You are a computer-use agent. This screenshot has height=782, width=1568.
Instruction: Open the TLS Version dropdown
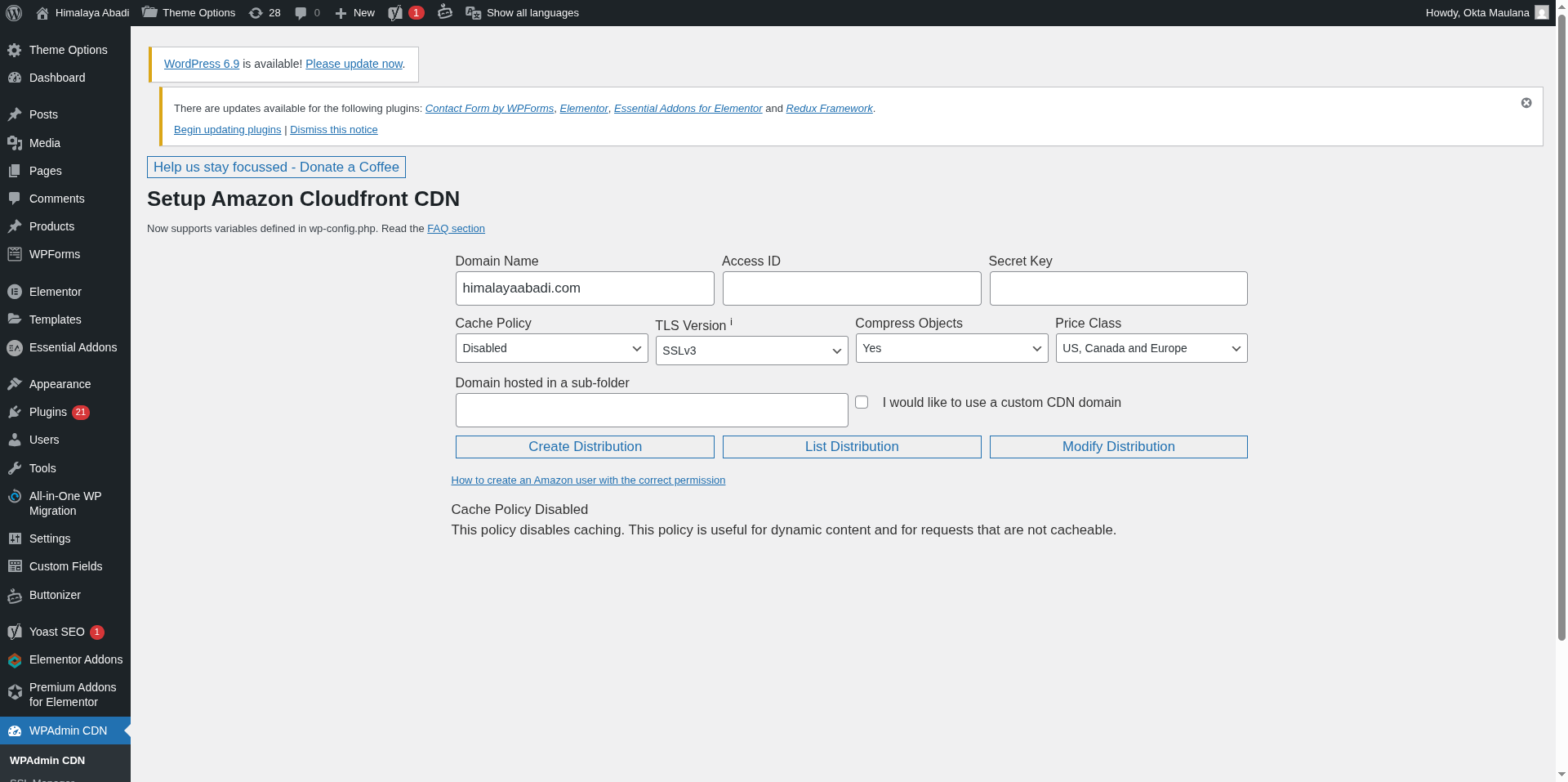(751, 351)
